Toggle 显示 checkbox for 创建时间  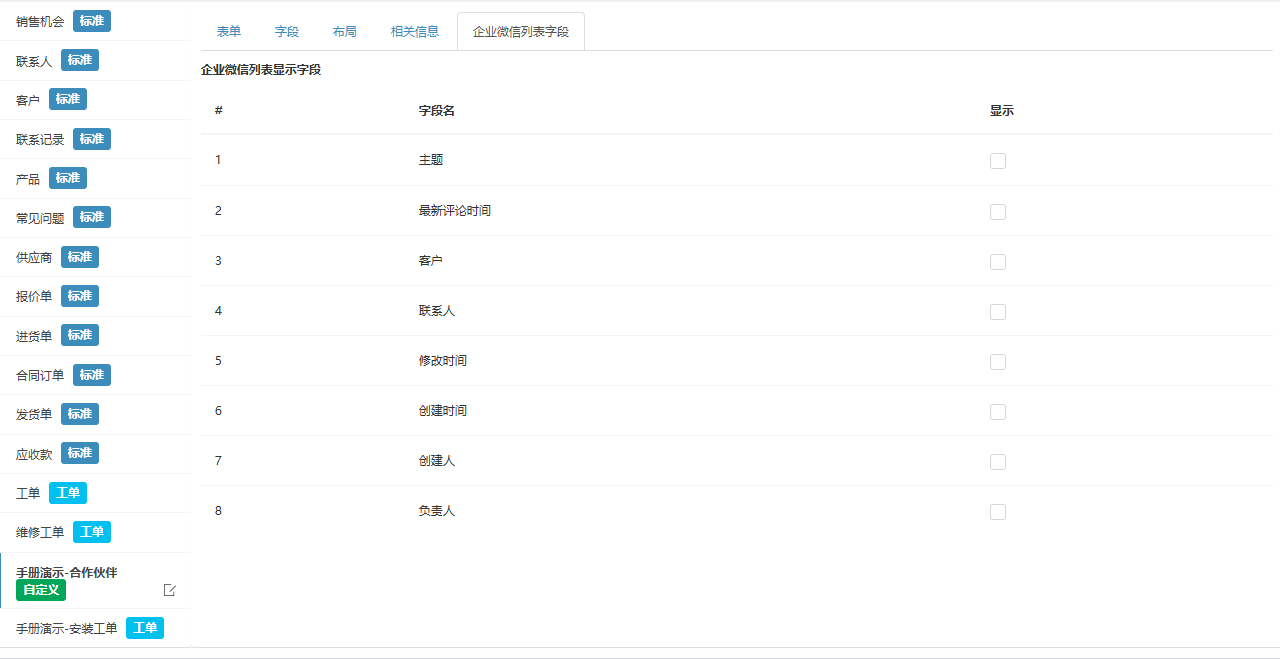(x=998, y=412)
